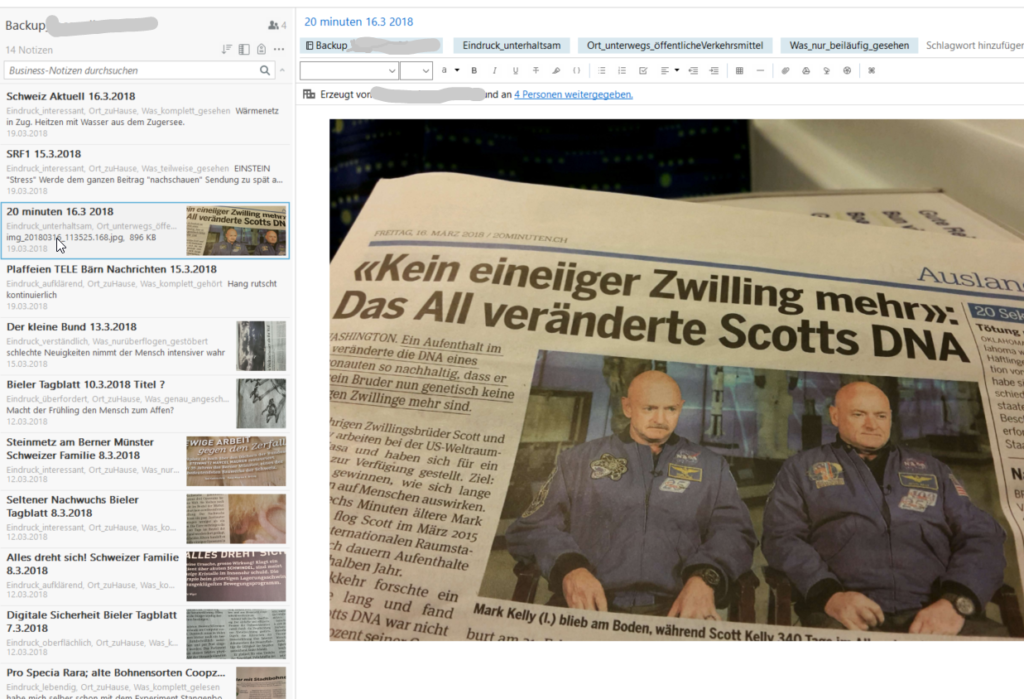Open the 4 Personen weitergegeben link
Viewport: 1024px width, 699px height.
pos(573,94)
